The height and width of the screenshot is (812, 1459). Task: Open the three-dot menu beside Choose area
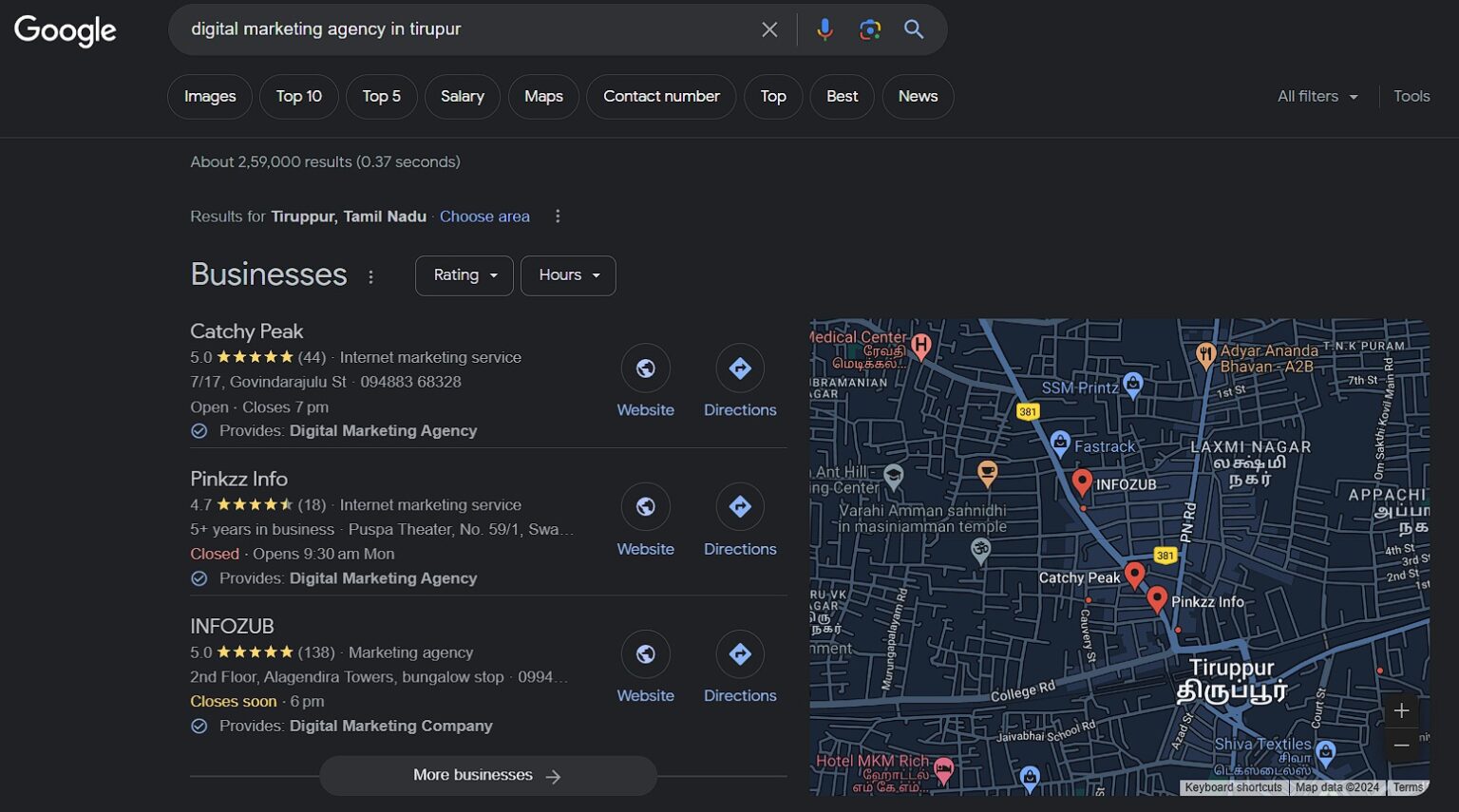click(558, 217)
